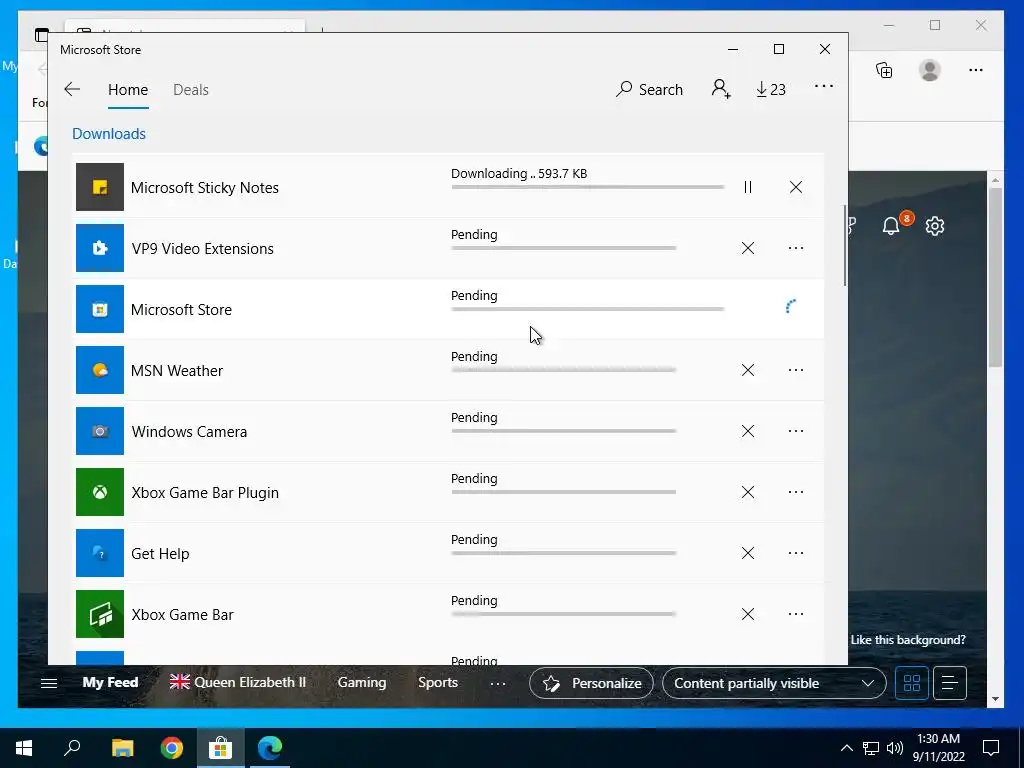The image size is (1024, 768).
Task: Open the Home tab in Microsoft Store
Action: [x=128, y=89]
